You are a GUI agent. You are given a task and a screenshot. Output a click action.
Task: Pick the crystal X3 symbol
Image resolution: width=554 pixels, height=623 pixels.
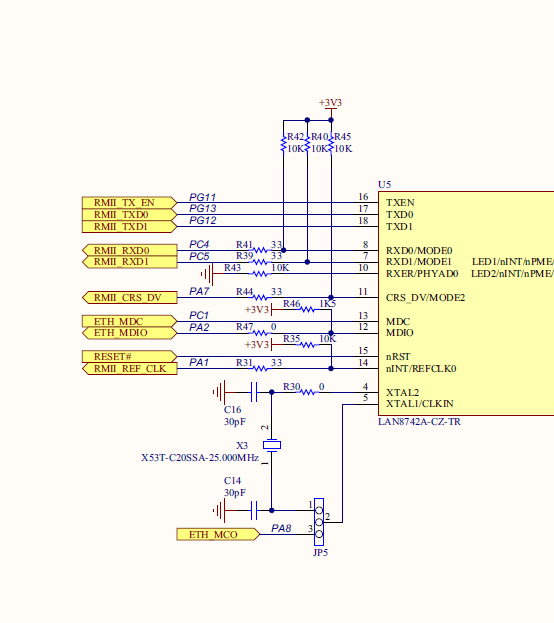tap(272, 445)
